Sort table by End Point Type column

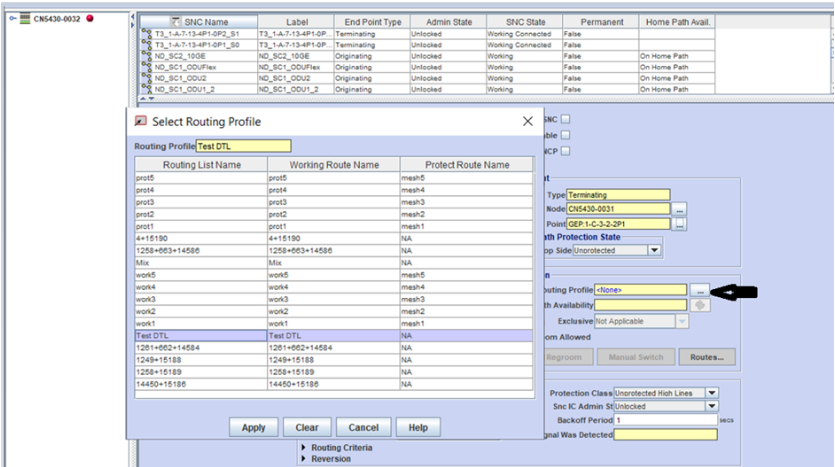click(373, 22)
